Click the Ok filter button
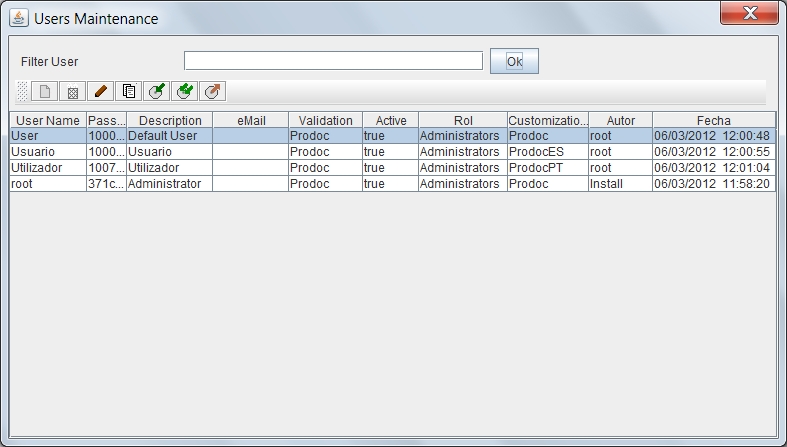This screenshot has height=447, width=787. click(514, 61)
